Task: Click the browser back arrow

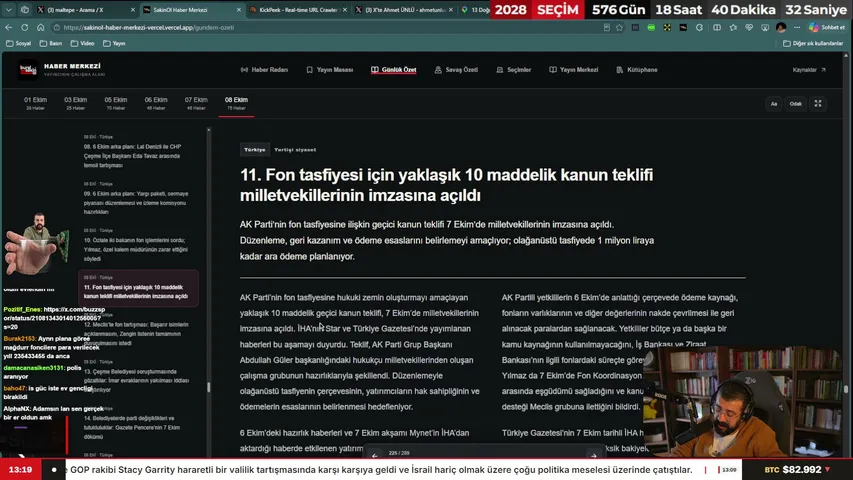Action: click(9, 27)
